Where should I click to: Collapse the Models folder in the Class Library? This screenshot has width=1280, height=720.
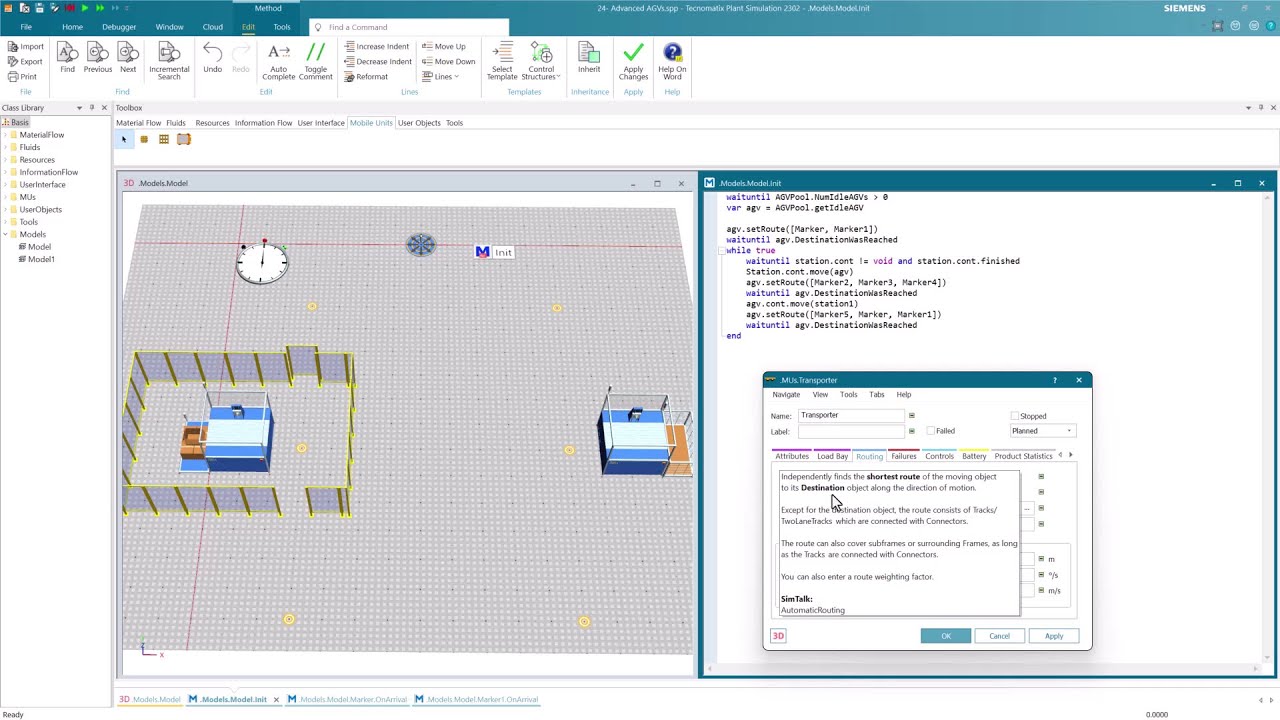[x=6, y=234]
